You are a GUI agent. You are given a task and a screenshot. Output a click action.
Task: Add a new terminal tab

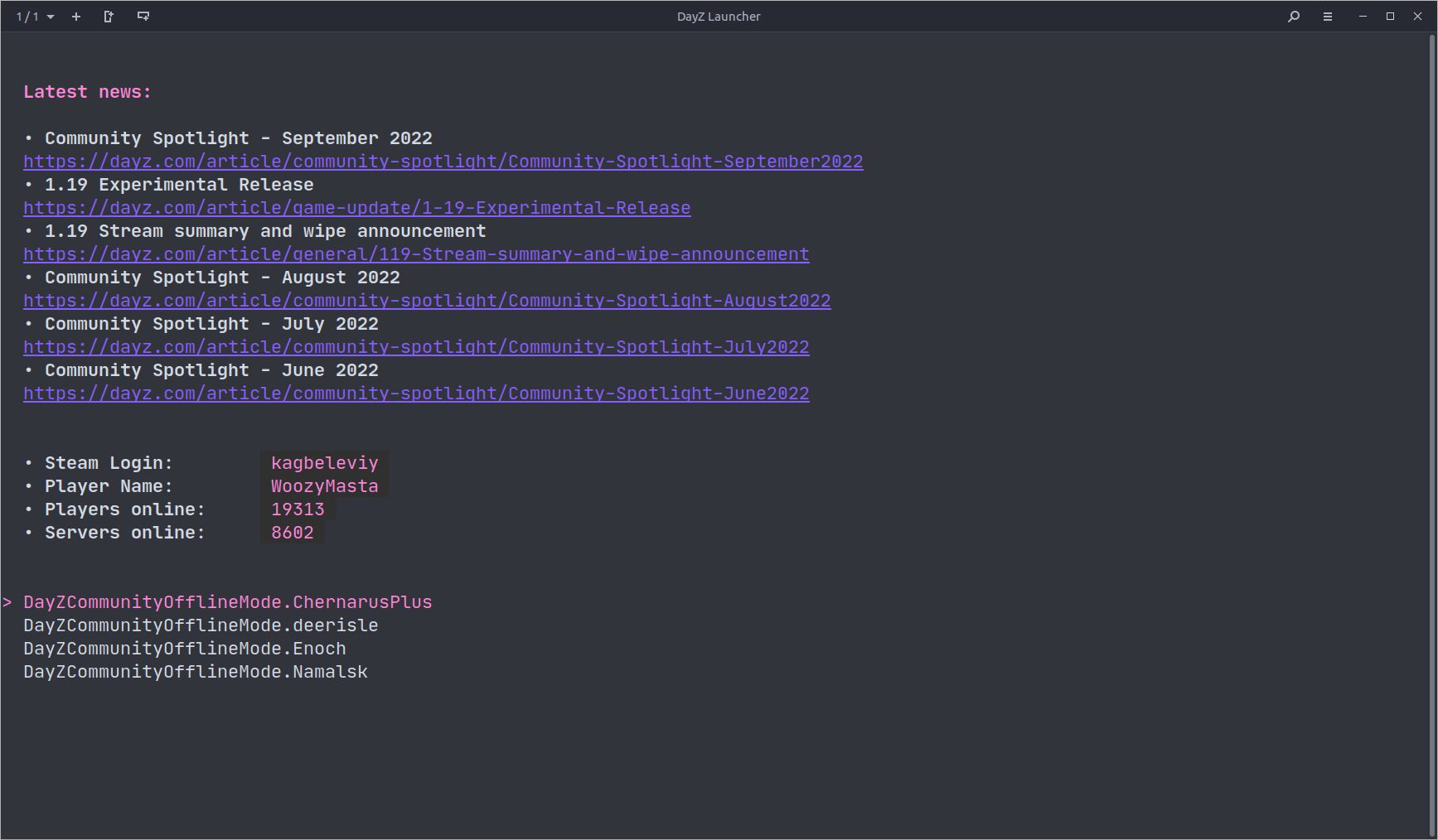pos(76,17)
